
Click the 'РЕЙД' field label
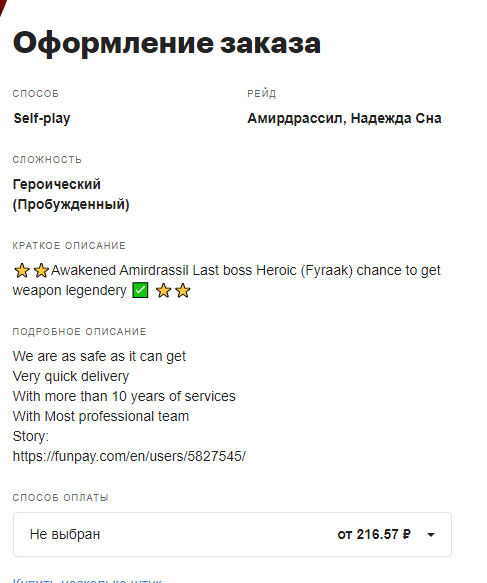[x=262, y=93]
